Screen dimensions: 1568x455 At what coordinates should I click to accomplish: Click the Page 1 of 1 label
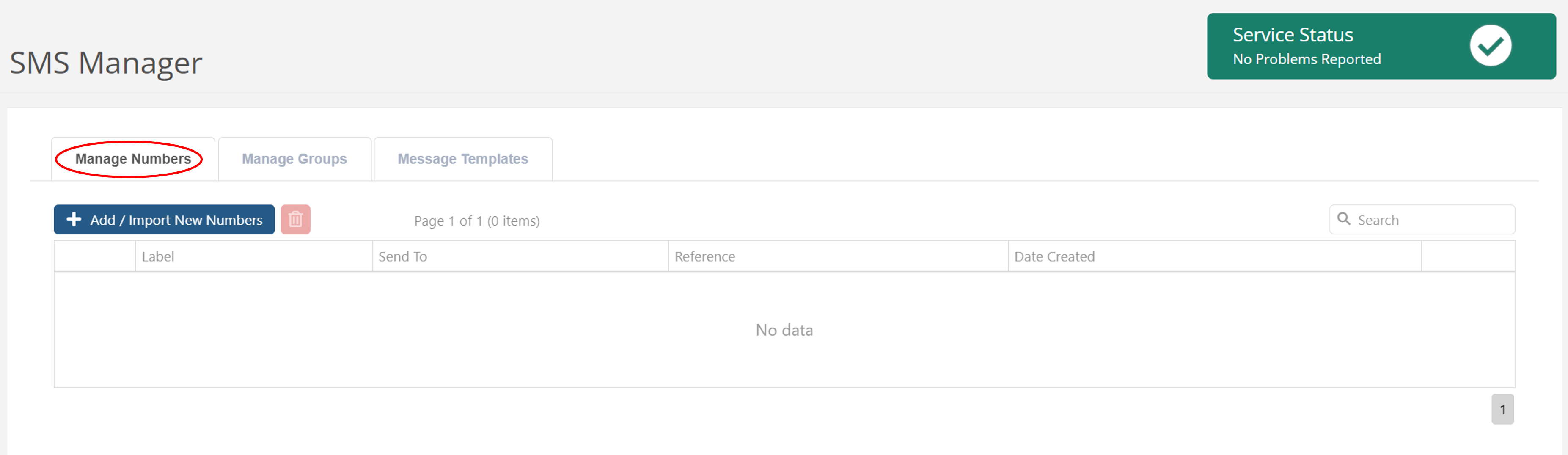pos(476,221)
